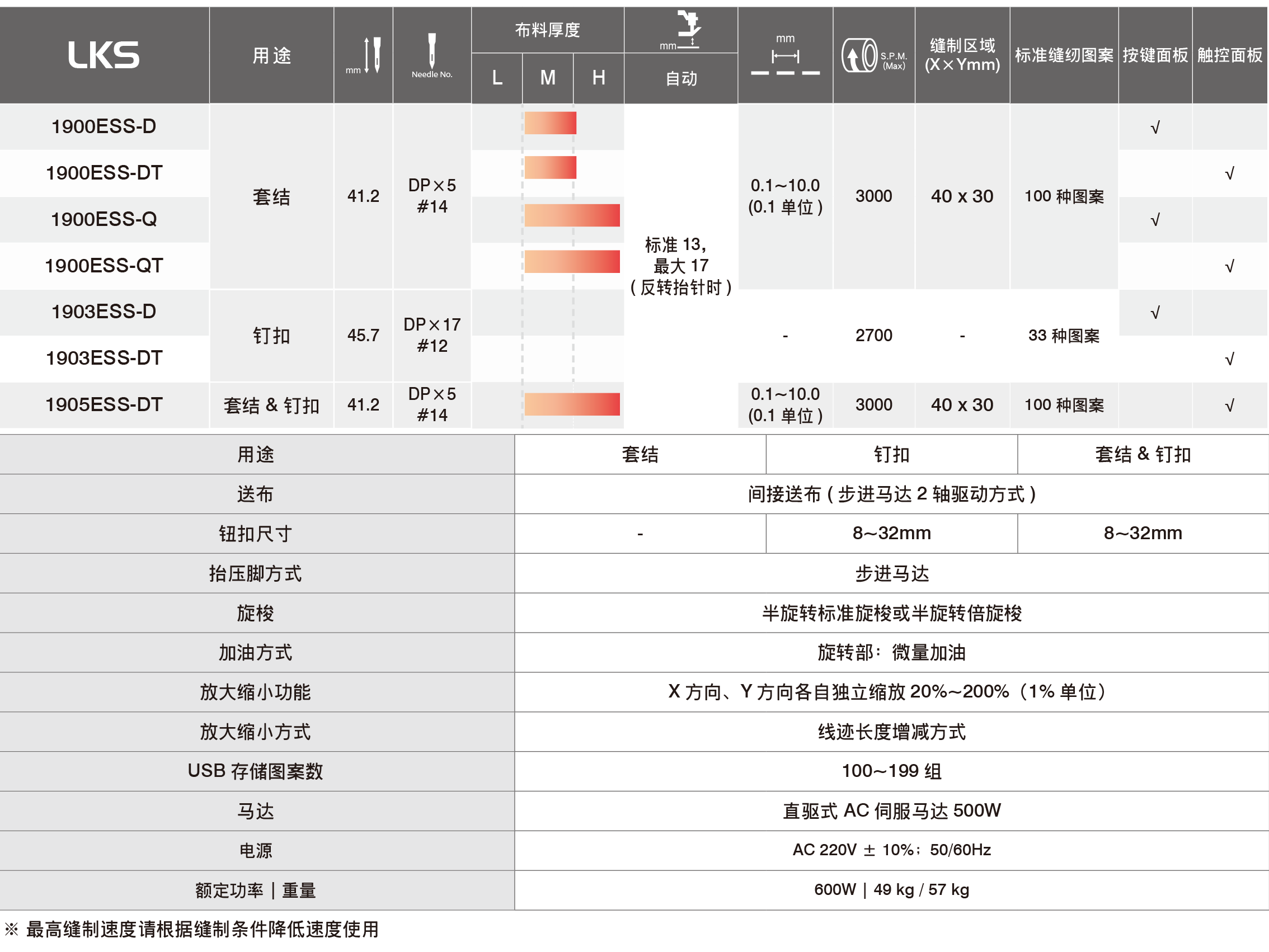
Task: Click the 旋转部: 微量加油 value
Action: 892,652
